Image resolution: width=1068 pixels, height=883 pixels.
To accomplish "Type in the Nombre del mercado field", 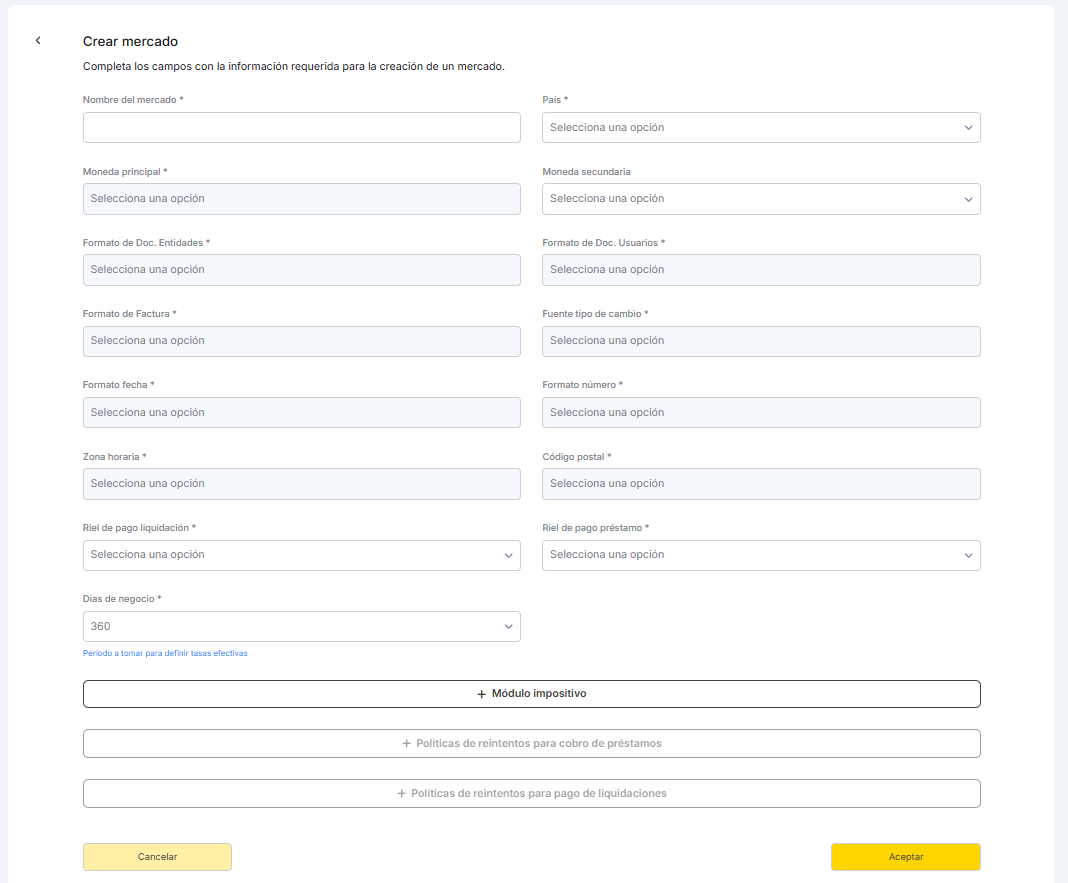I will tap(301, 127).
